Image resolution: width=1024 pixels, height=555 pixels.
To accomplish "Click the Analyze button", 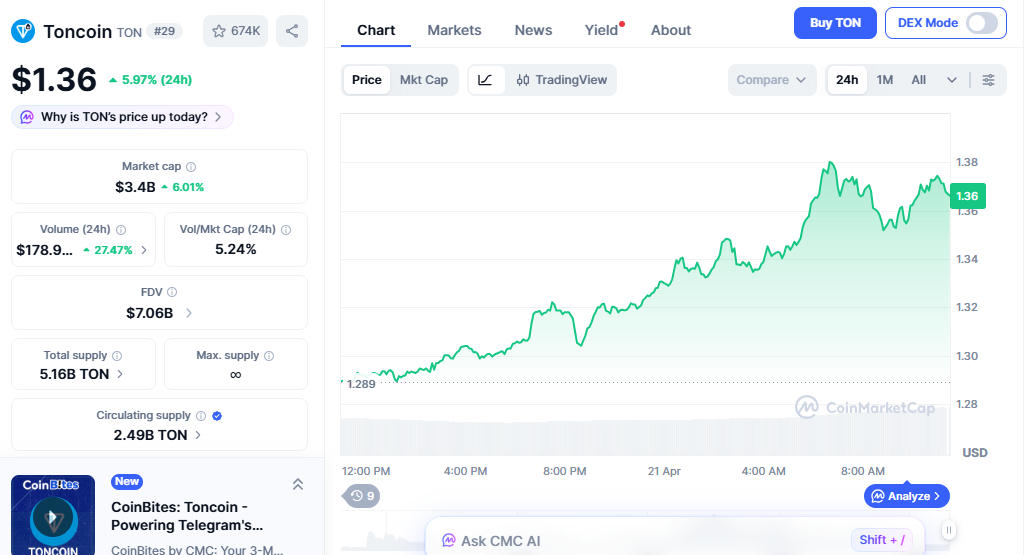I will click(907, 496).
